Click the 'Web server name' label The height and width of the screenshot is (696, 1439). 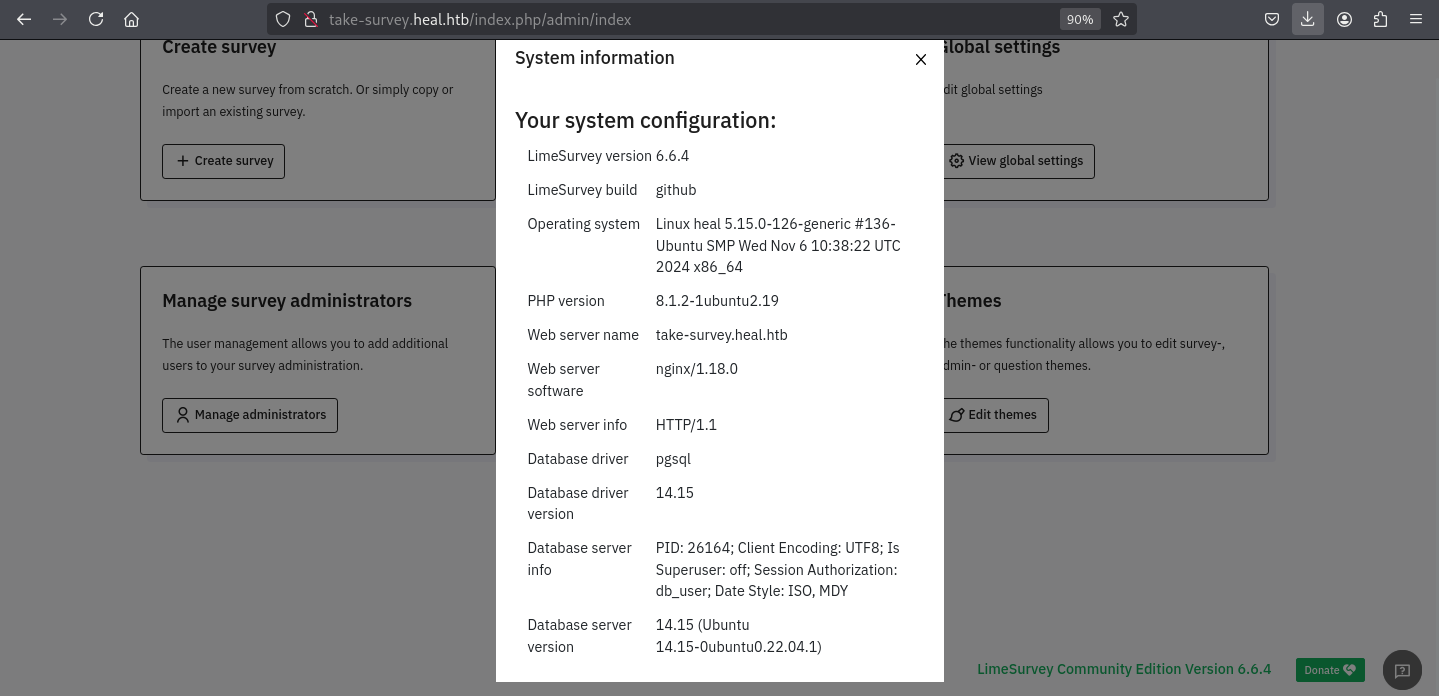pos(583,335)
